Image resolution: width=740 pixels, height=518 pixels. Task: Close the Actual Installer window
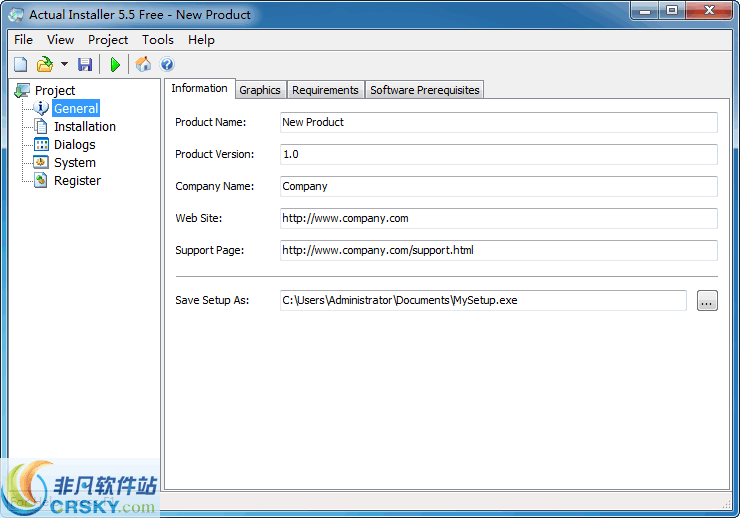coord(709,10)
